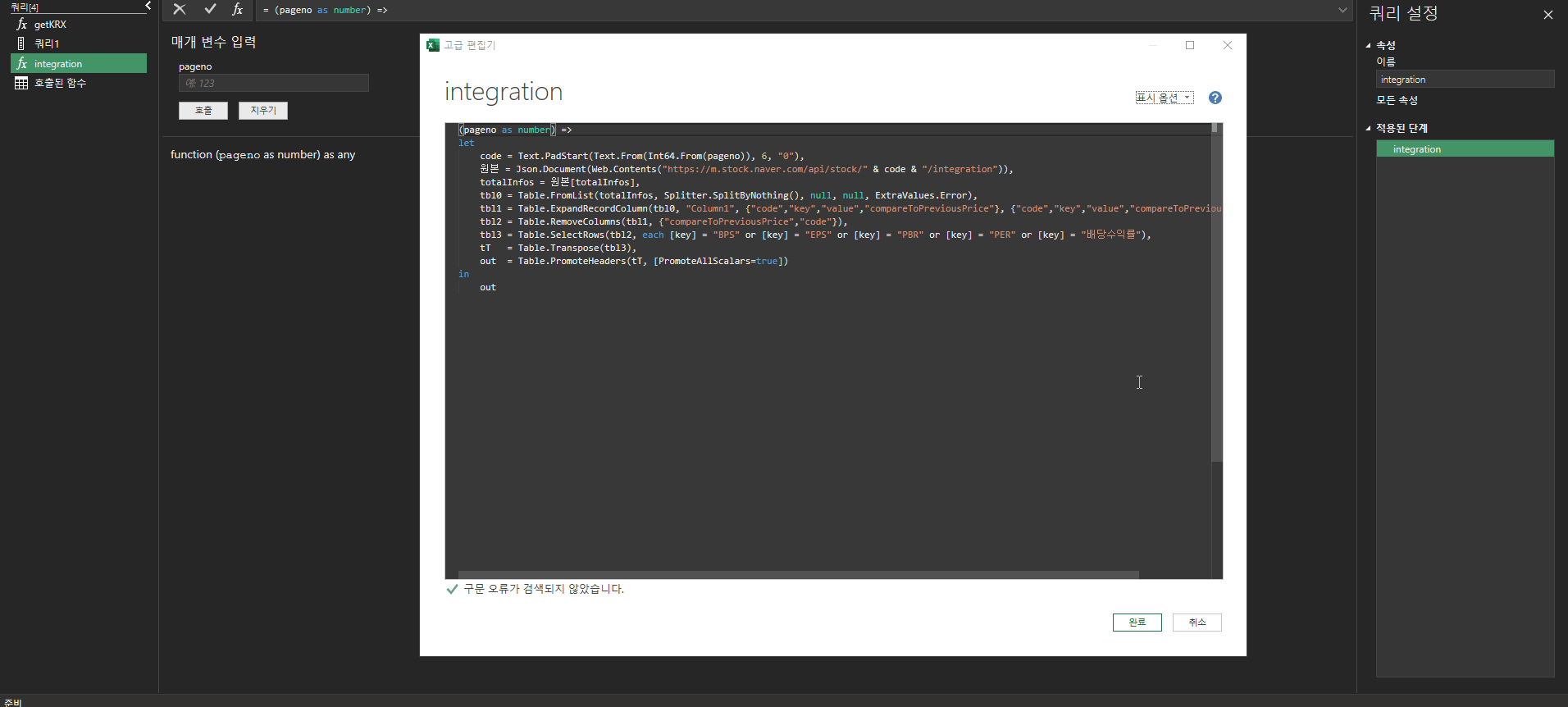Screen dimensions: 1568x707
Task: Open the 표시 옵션 dropdown
Action: point(1164,98)
